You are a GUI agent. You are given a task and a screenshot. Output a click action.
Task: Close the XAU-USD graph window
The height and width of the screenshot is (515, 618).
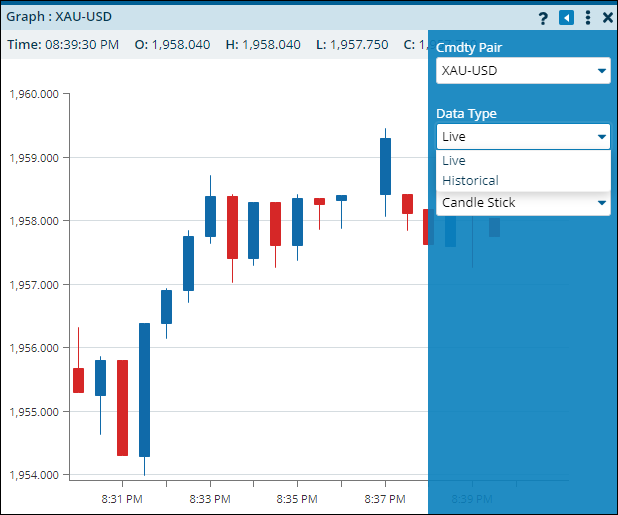tap(608, 18)
